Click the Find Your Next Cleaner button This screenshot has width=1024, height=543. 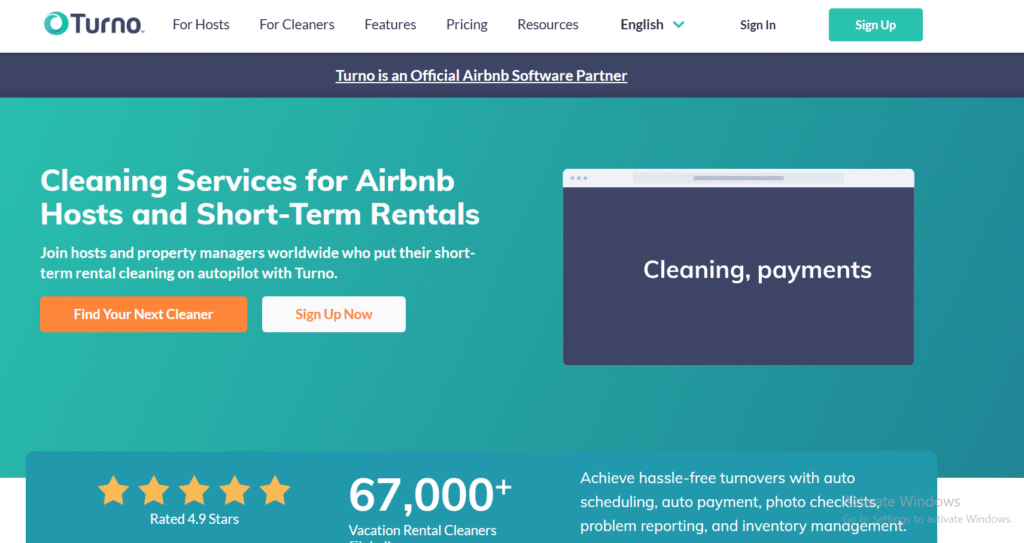[x=143, y=314]
